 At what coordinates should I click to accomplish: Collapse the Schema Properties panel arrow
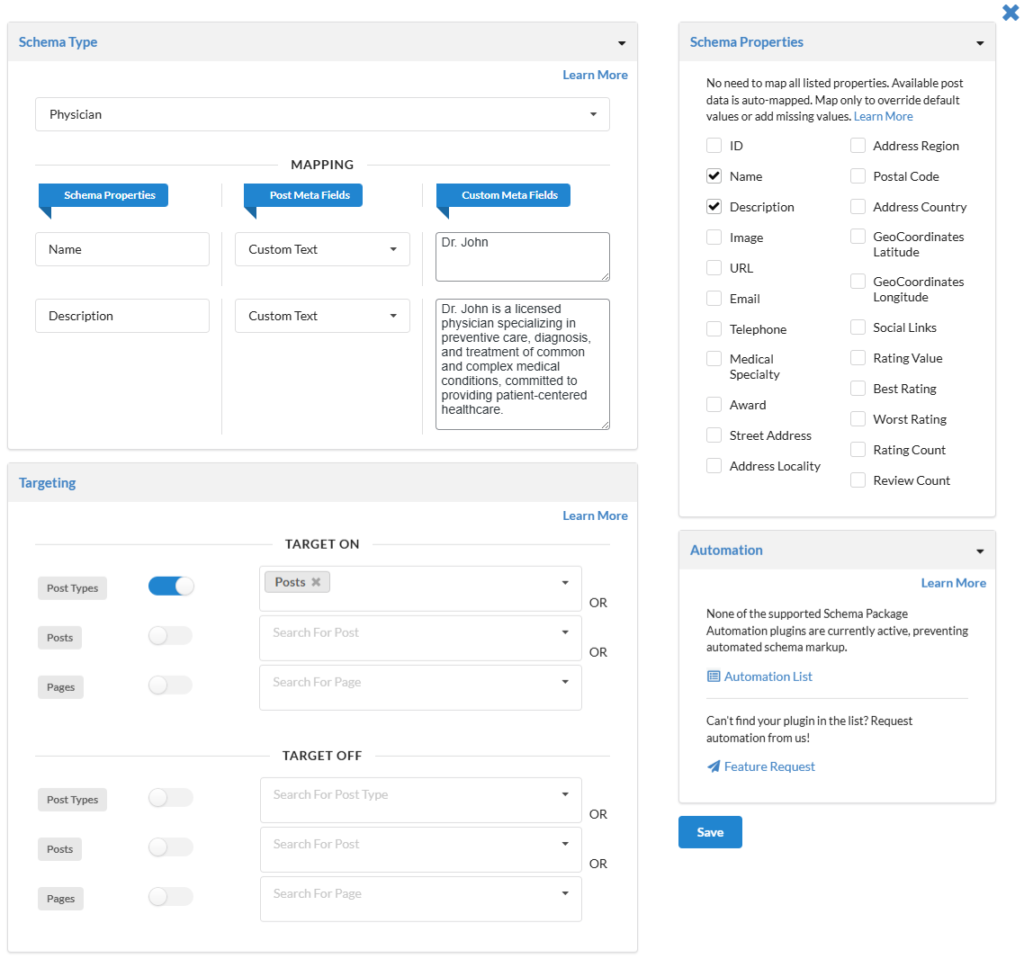pyautogui.click(x=979, y=43)
